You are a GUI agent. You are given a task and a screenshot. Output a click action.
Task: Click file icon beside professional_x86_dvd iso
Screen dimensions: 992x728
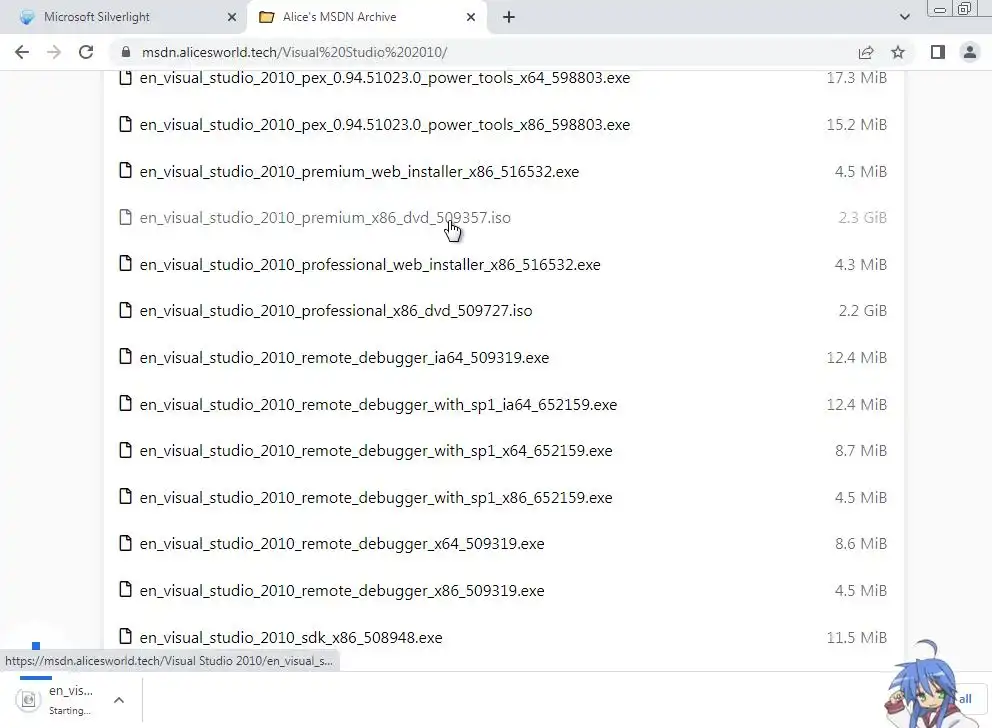click(x=125, y=310)
